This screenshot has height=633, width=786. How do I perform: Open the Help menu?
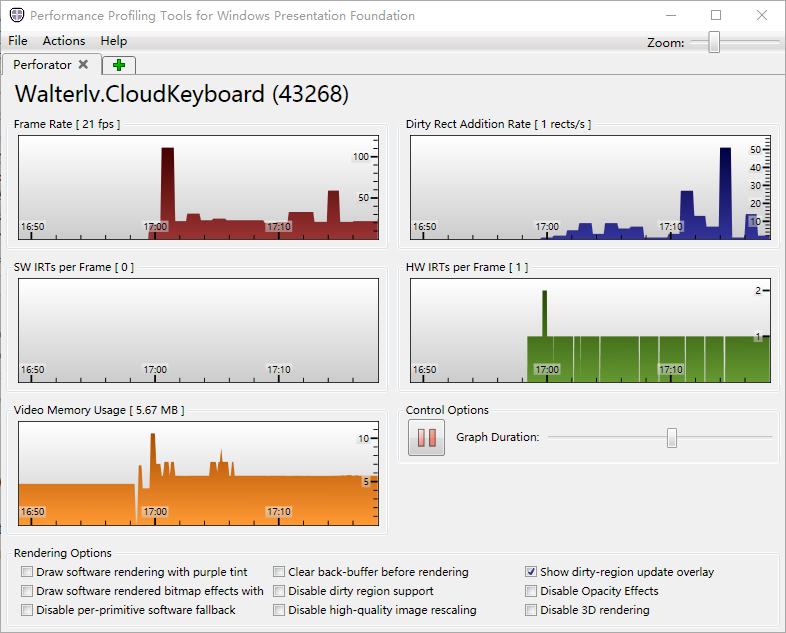(x=114, y=41)
